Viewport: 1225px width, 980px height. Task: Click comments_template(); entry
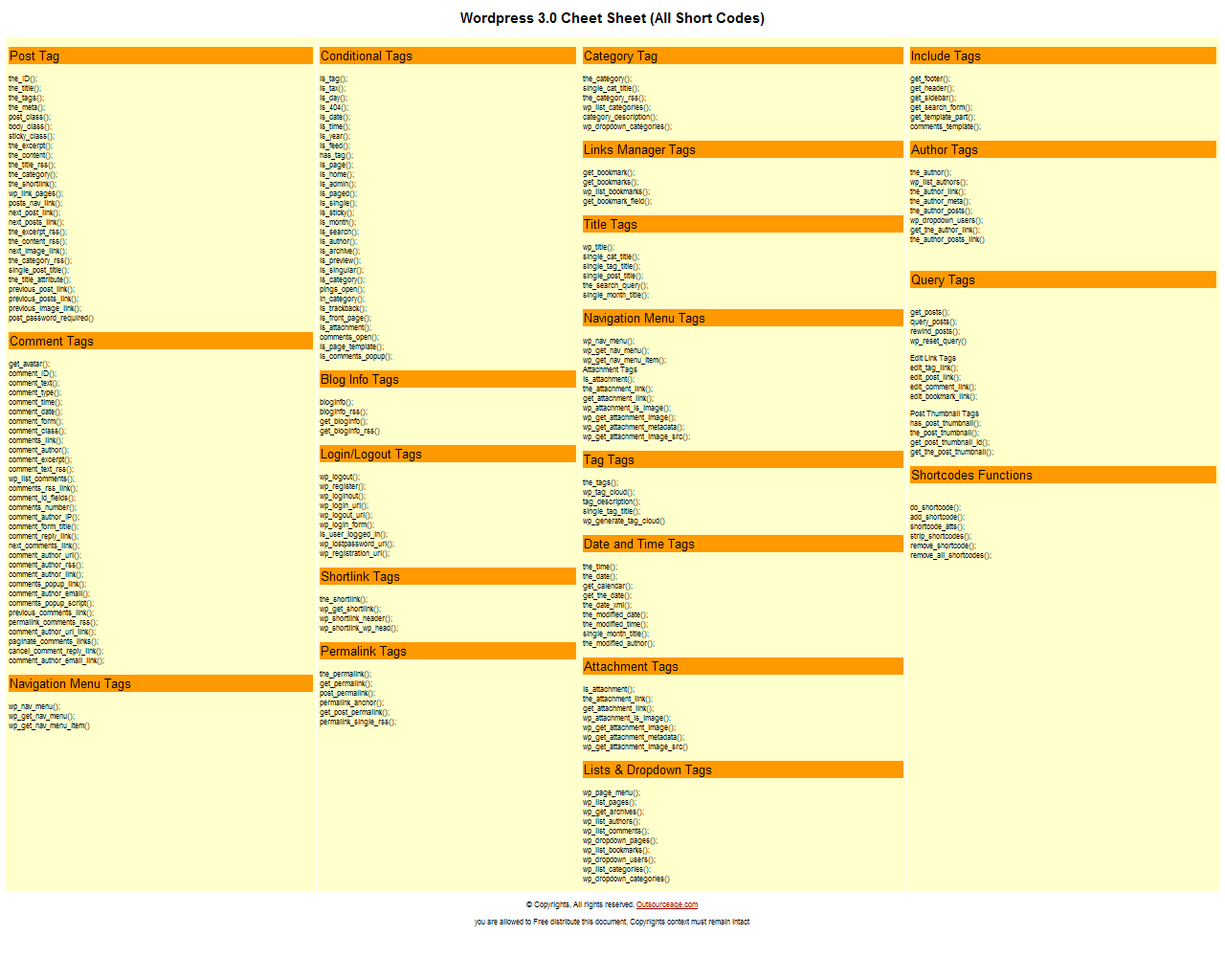946,126
